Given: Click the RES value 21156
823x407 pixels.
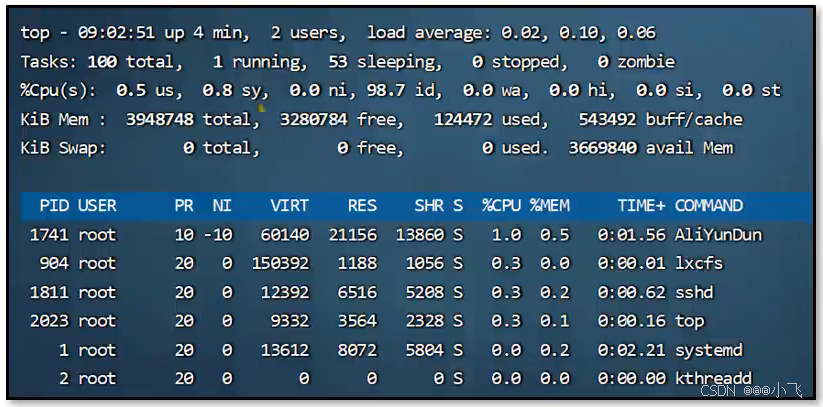Looking at the screenshot, I should point(353,235).
